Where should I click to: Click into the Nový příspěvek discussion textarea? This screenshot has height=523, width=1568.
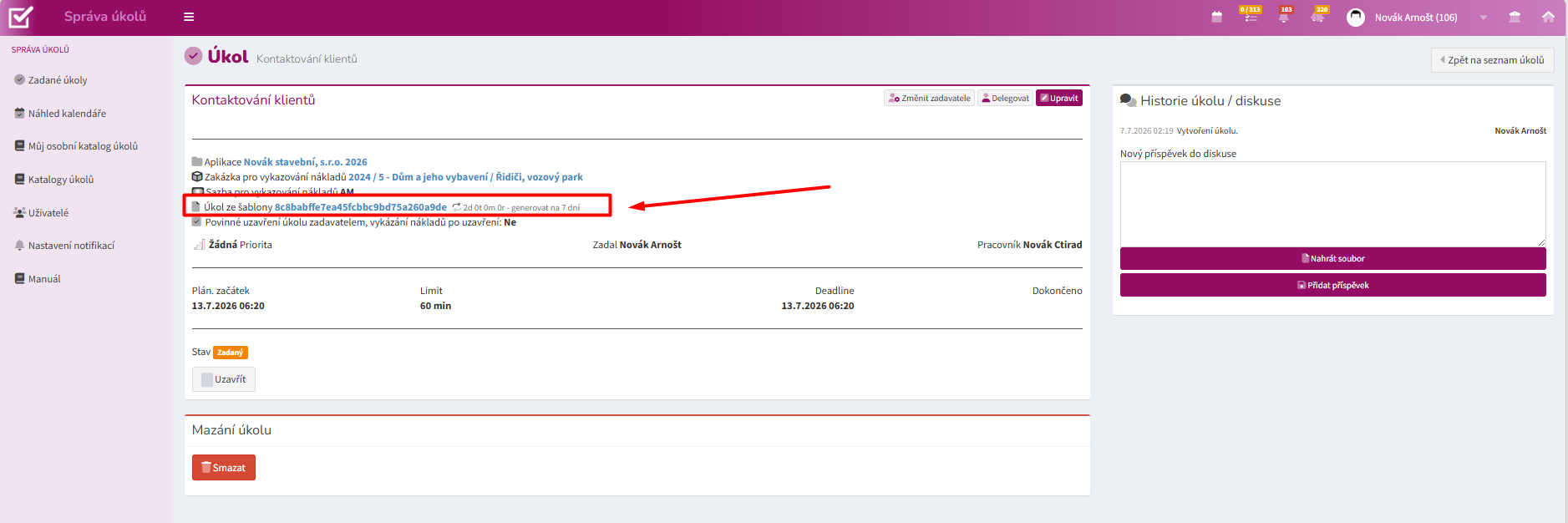click(1332, 204)
